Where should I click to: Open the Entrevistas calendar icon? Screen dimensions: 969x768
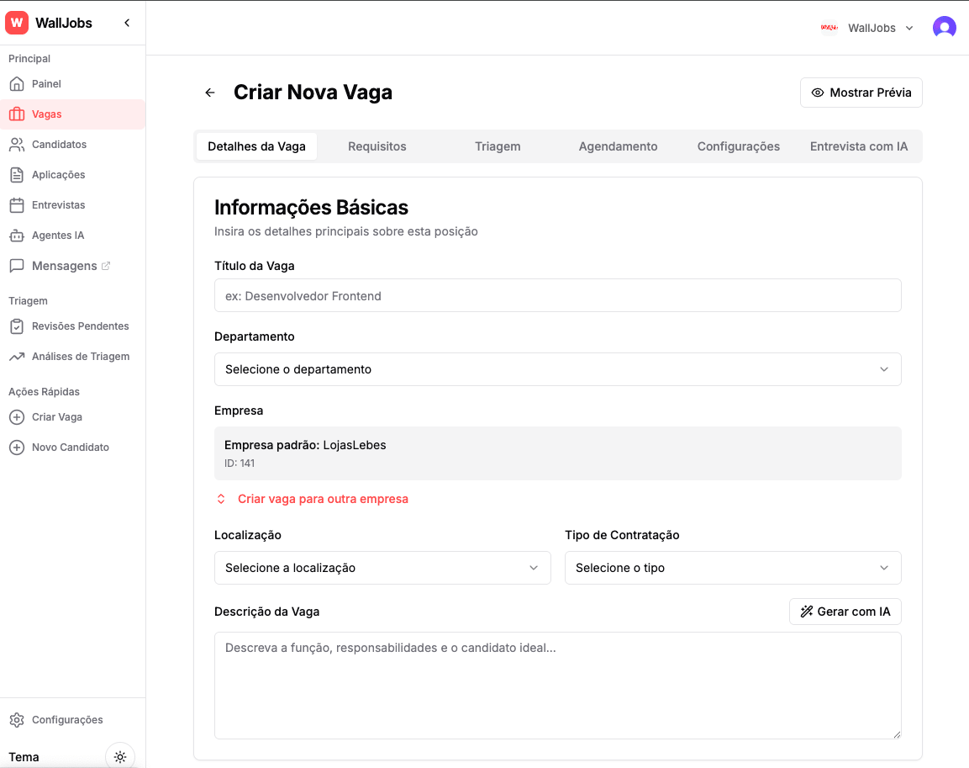coord(17,204)
